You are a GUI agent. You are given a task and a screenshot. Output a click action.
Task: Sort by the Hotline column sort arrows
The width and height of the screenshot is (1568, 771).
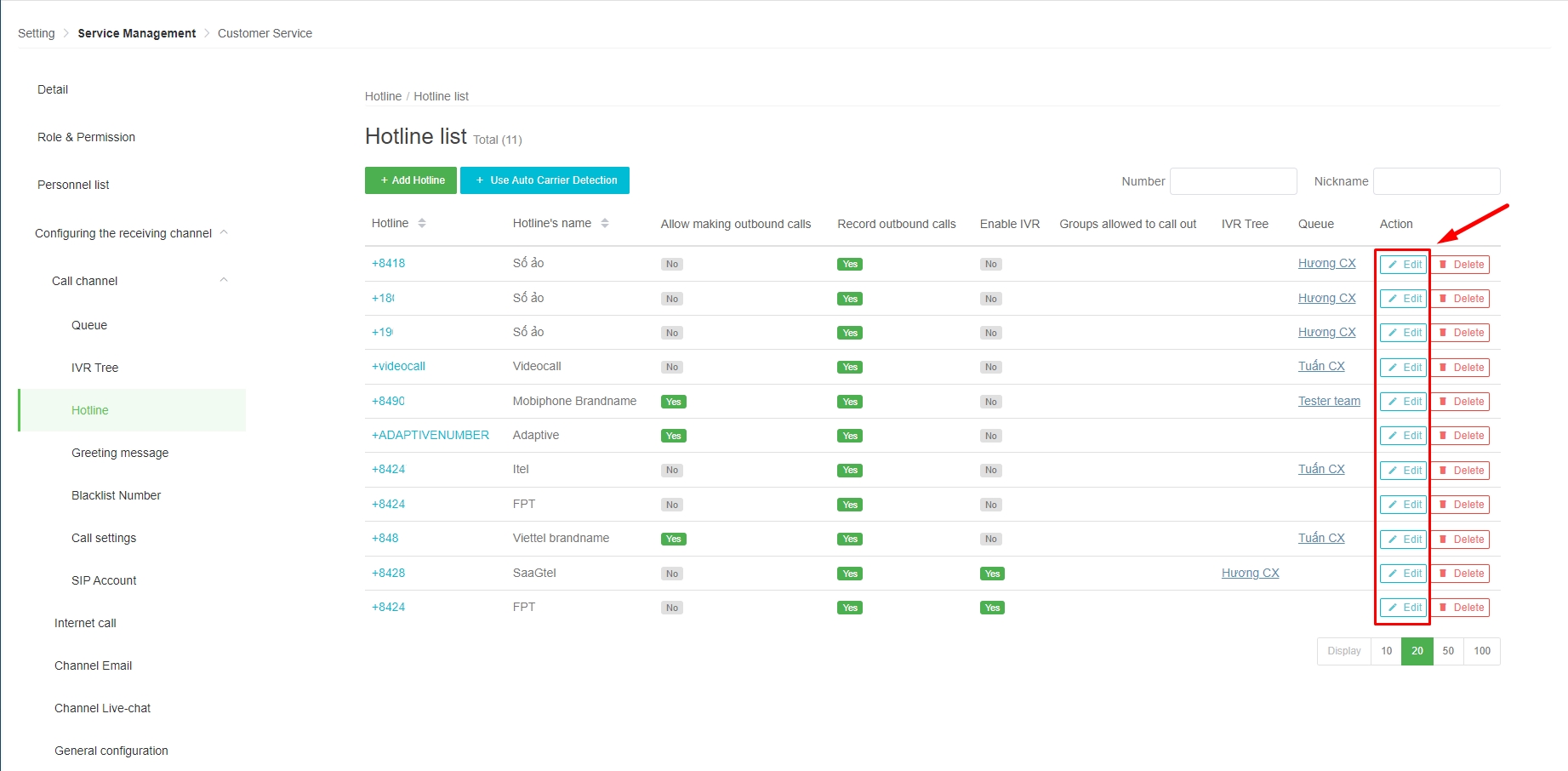(422, 223)
